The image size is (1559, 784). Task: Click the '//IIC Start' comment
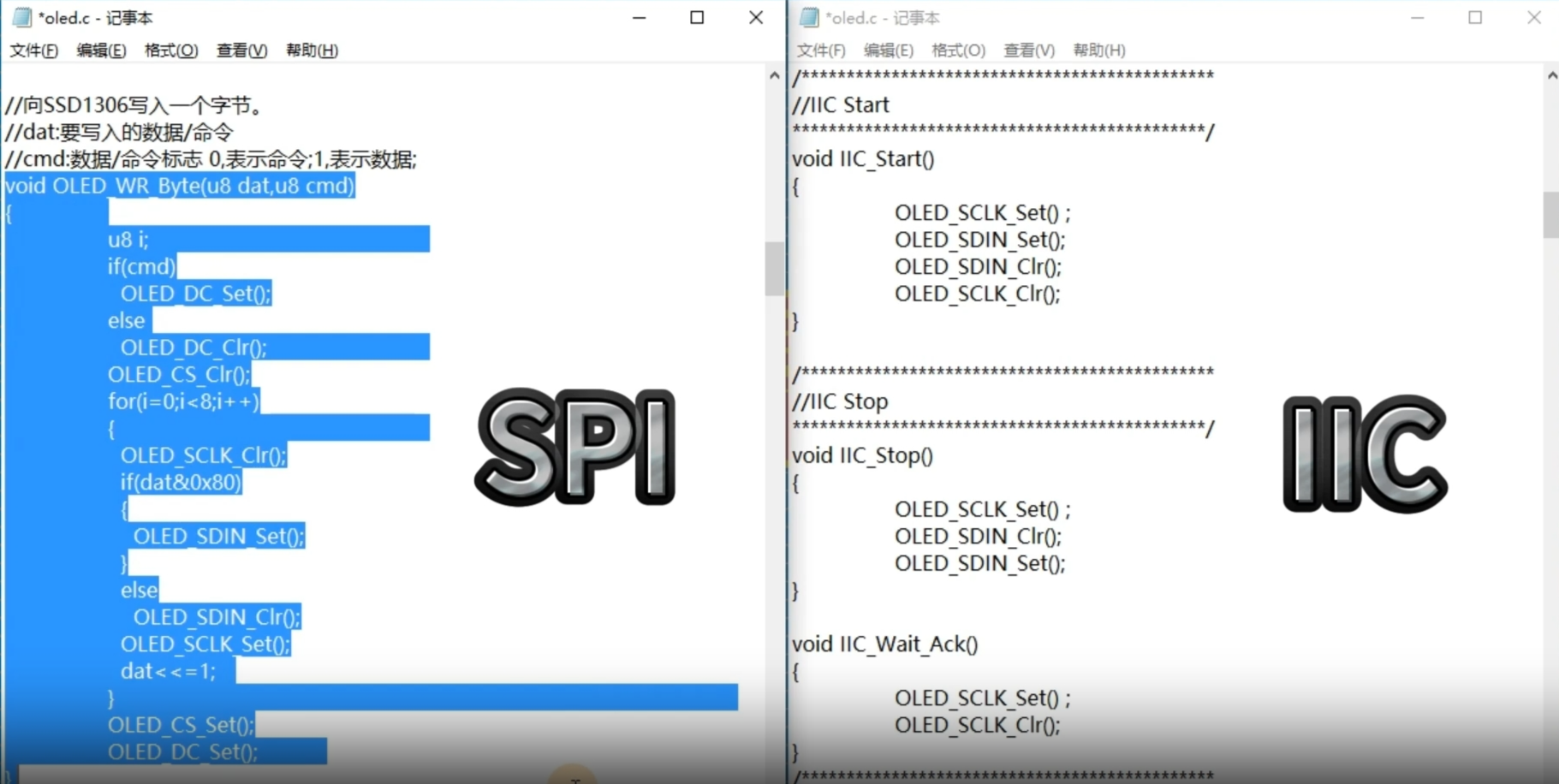click(x=841, y=105)
